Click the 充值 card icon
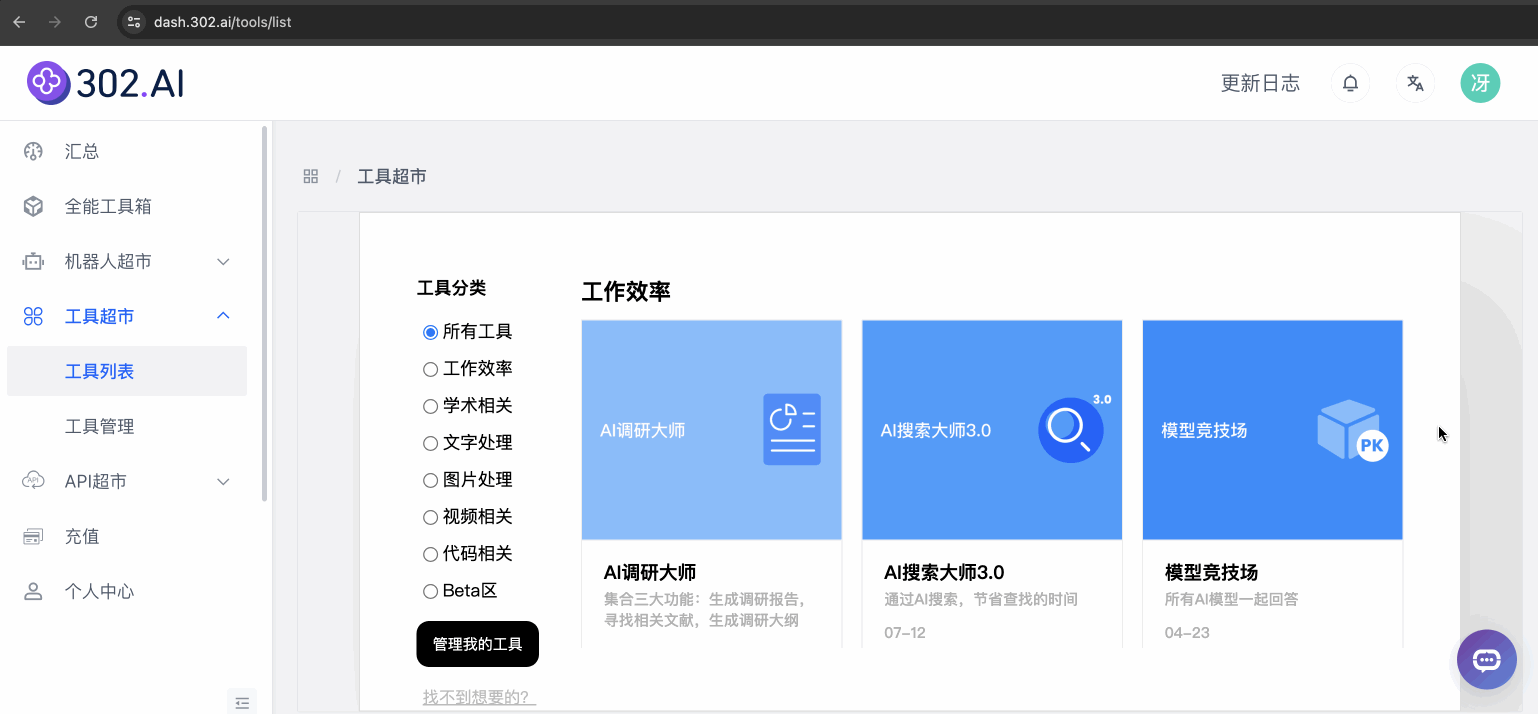 click(x=33, y=536)
